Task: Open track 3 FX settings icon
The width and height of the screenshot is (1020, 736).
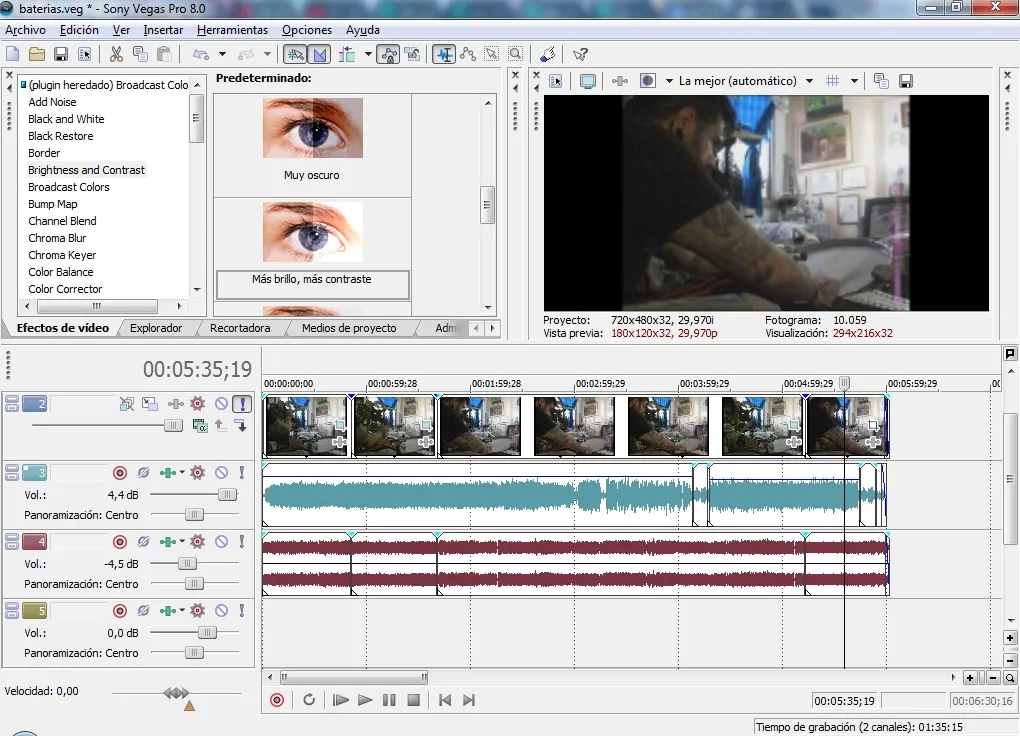Action: (x=197, y=472)
